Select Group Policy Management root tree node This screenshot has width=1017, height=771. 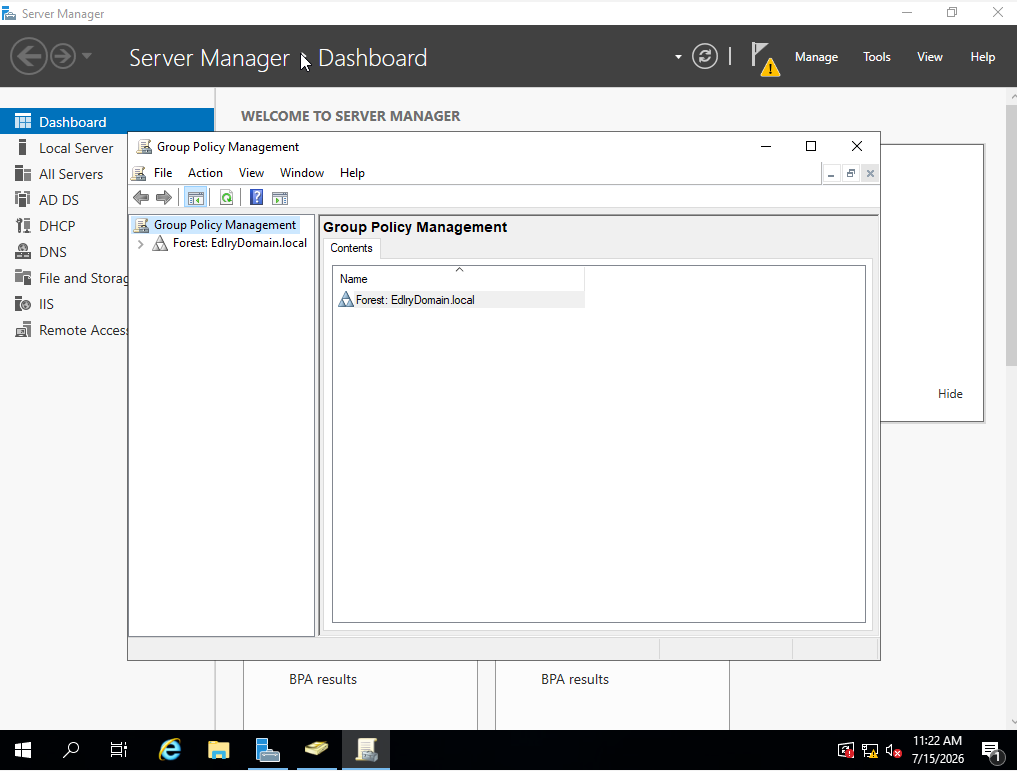coord(224,225)
